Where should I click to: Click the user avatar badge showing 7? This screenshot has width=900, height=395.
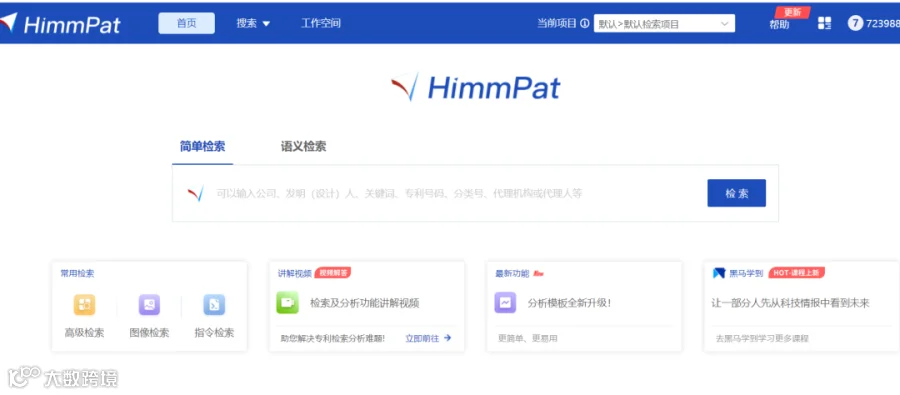coord(855,24)
